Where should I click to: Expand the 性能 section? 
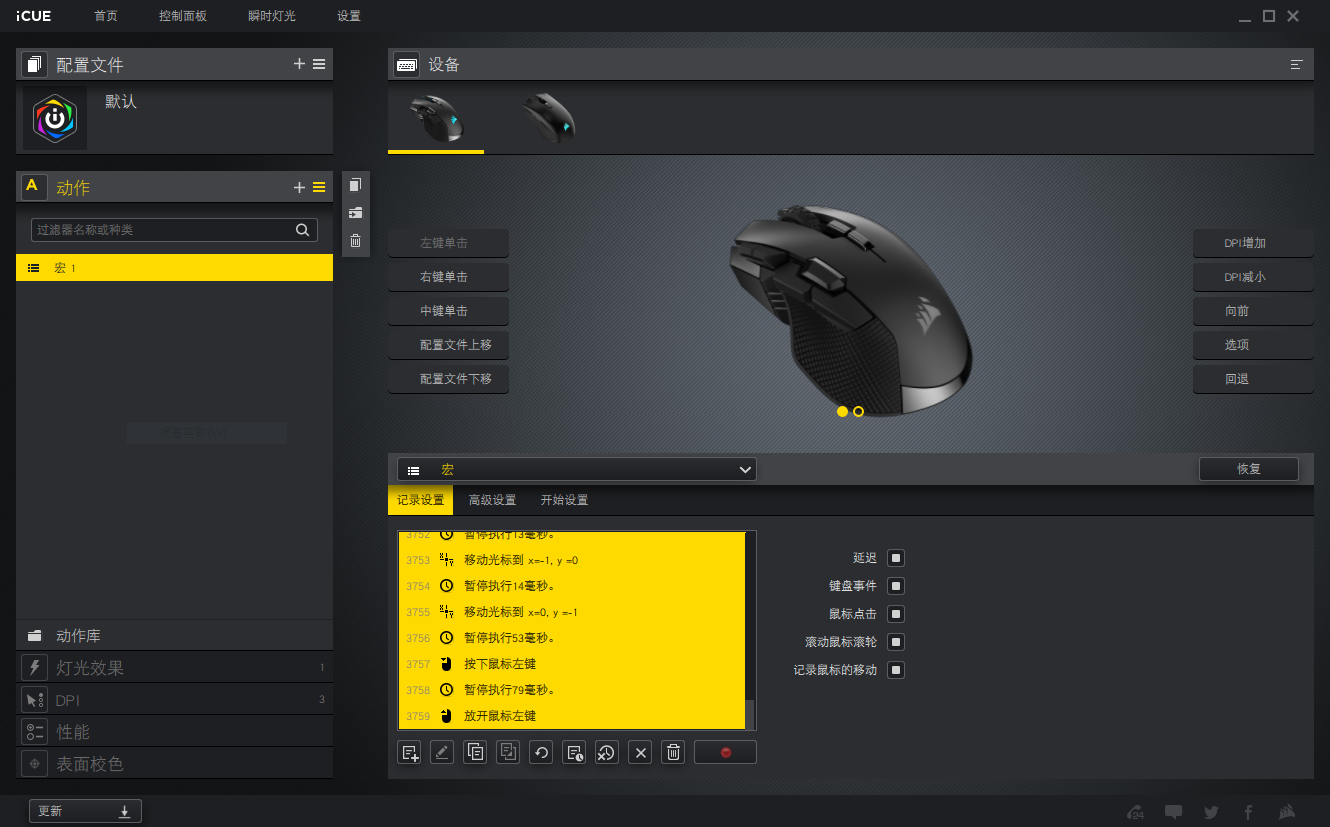(x=174, y=732)
